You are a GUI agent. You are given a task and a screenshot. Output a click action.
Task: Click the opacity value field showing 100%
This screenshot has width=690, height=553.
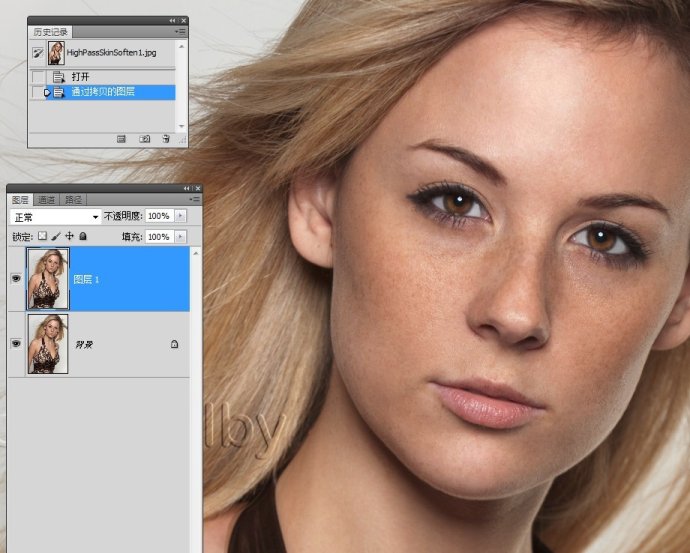pyautogui.click(x=159, y=216)
